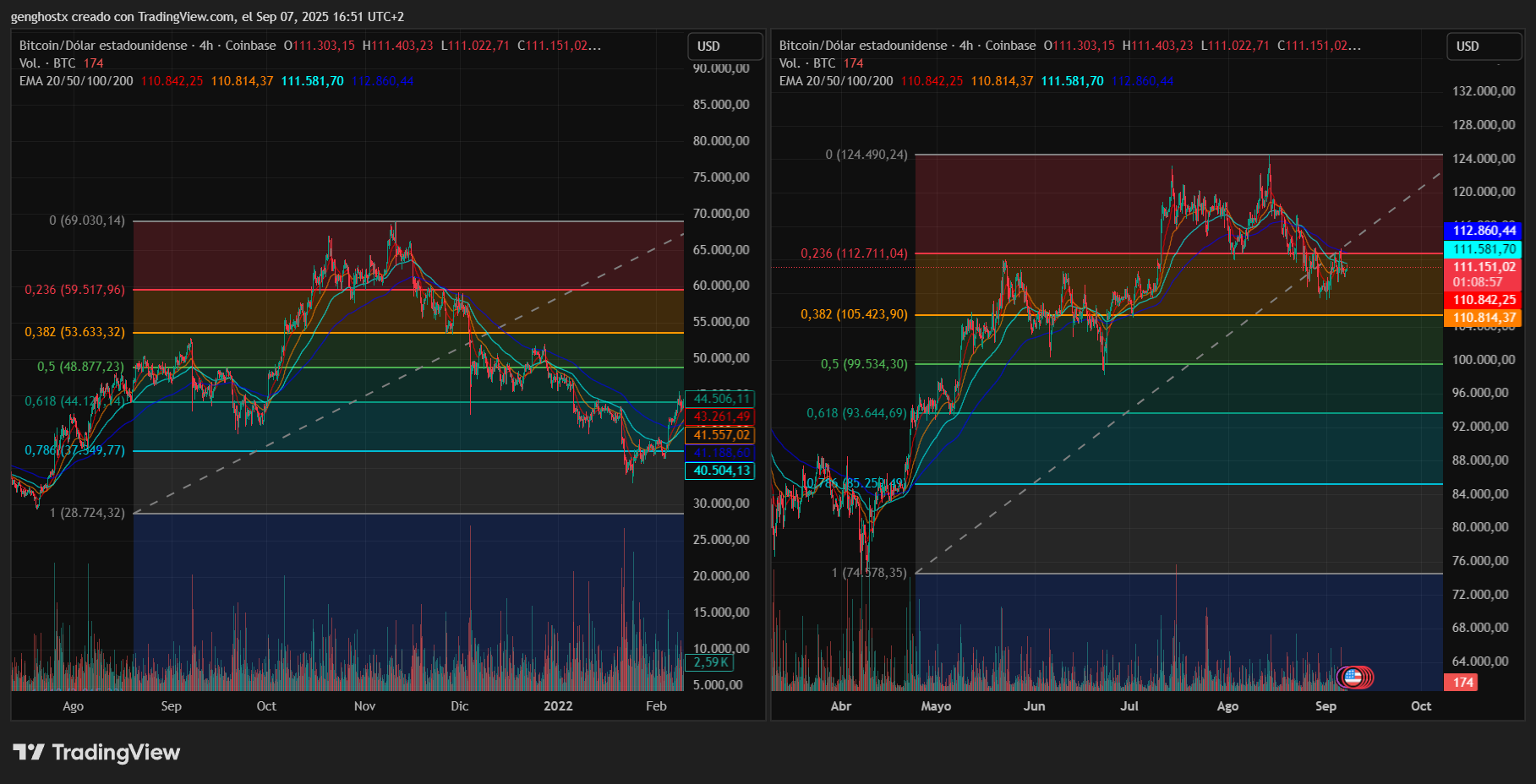The height and width of the screenshot is (784, 1536).
Task: Select the Sep label on right chart axis
Action: 1326,705
